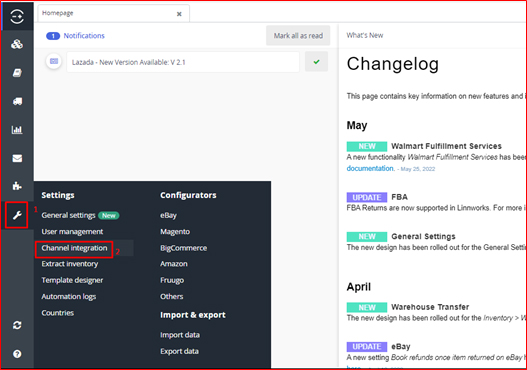This screenshot has width=527, height=370.
Task: Open Channel integration menu item
Action: (x=74, y=248)
